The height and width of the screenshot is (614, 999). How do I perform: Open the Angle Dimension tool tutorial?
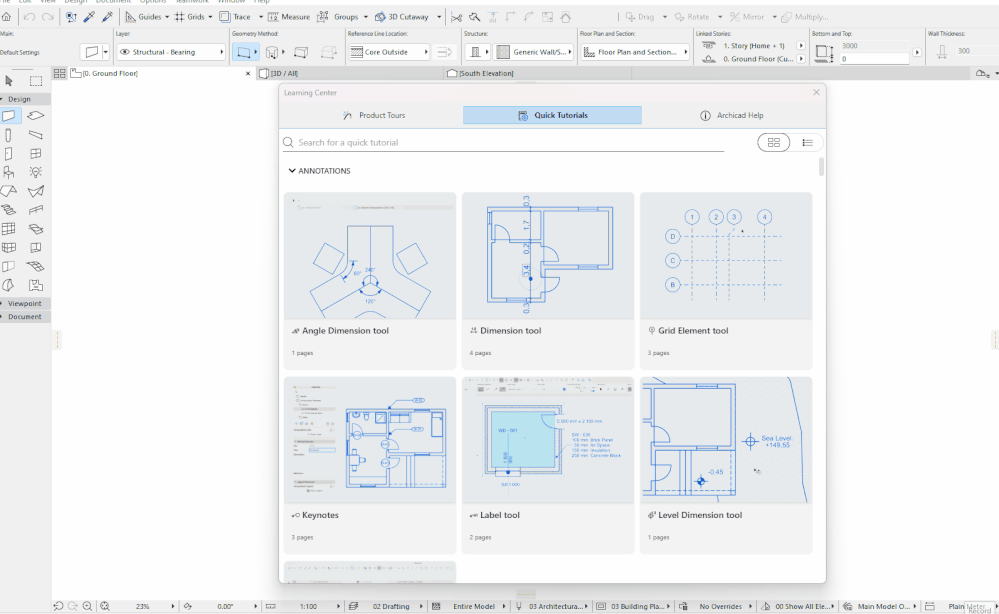tap(370, 280)
